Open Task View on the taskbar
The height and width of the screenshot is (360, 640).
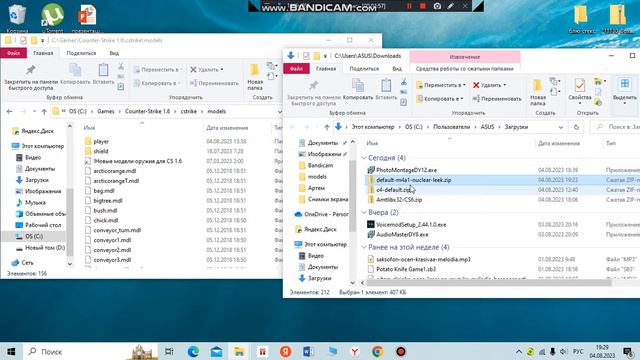(169, 351)
